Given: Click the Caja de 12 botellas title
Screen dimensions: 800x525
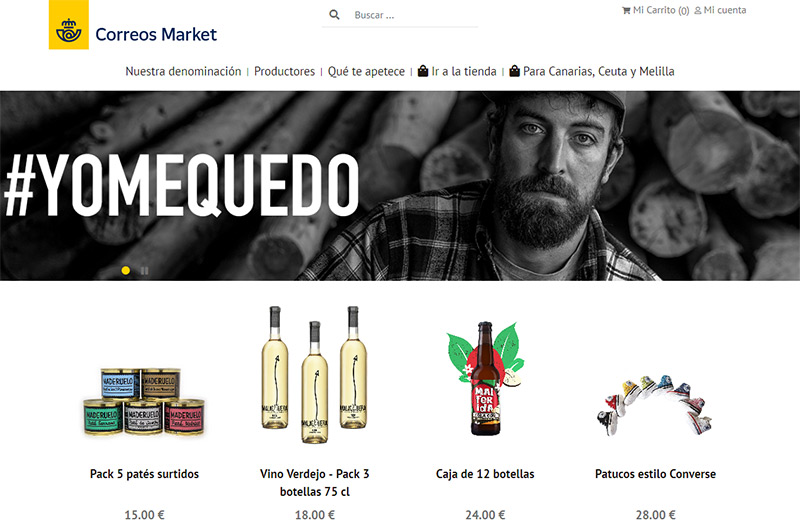Looking at the screenshot, I should click(485, 474).
